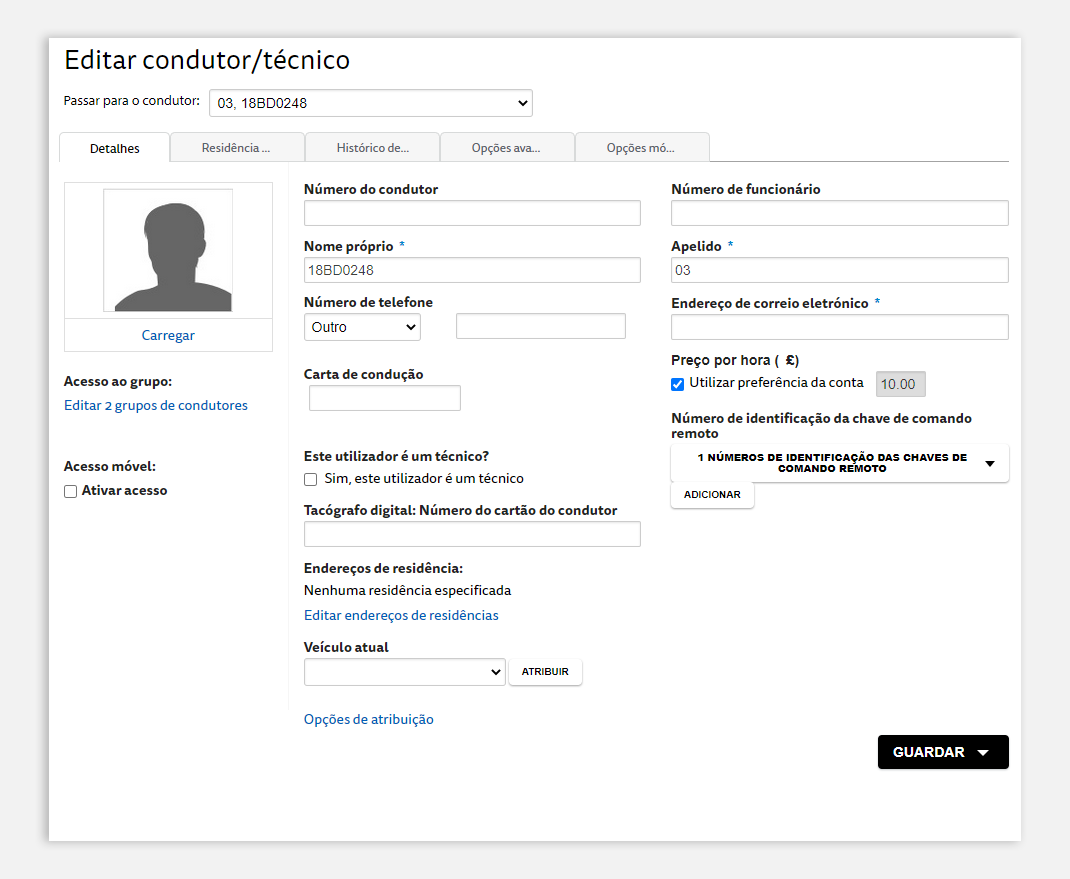Open the Histórico de... tab
The width and height of the screenshot is (1070, 879).
point(373,147)
